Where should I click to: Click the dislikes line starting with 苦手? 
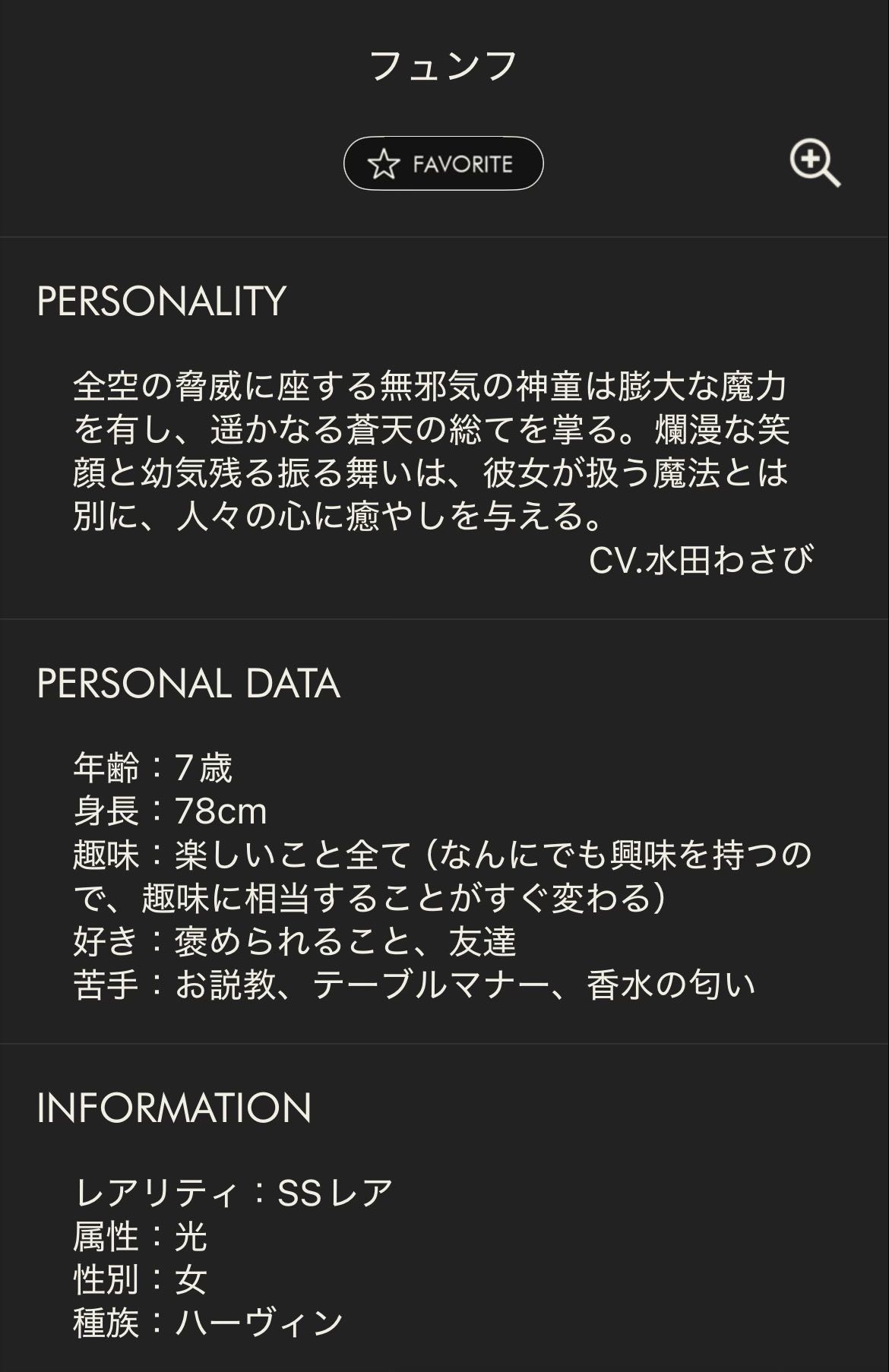coord(414,985)
